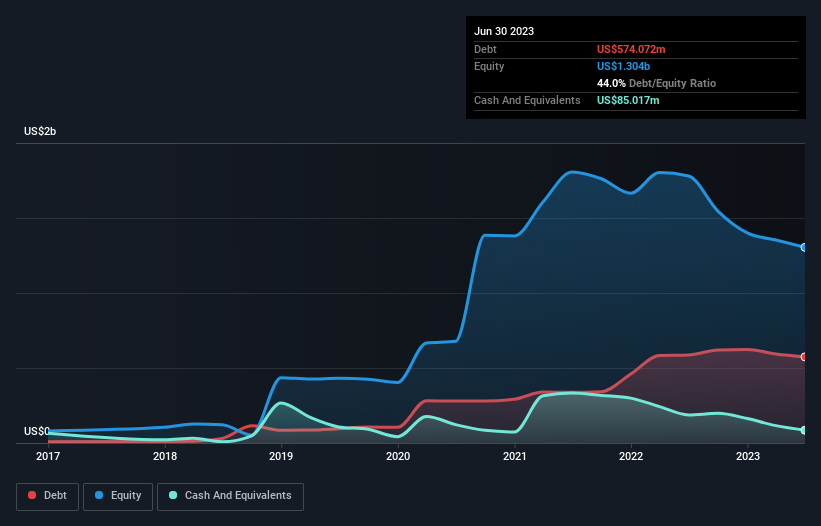Click the US$1.304b equity value
The width and height of the screenshot is (821, 526).
pos(623,66)
